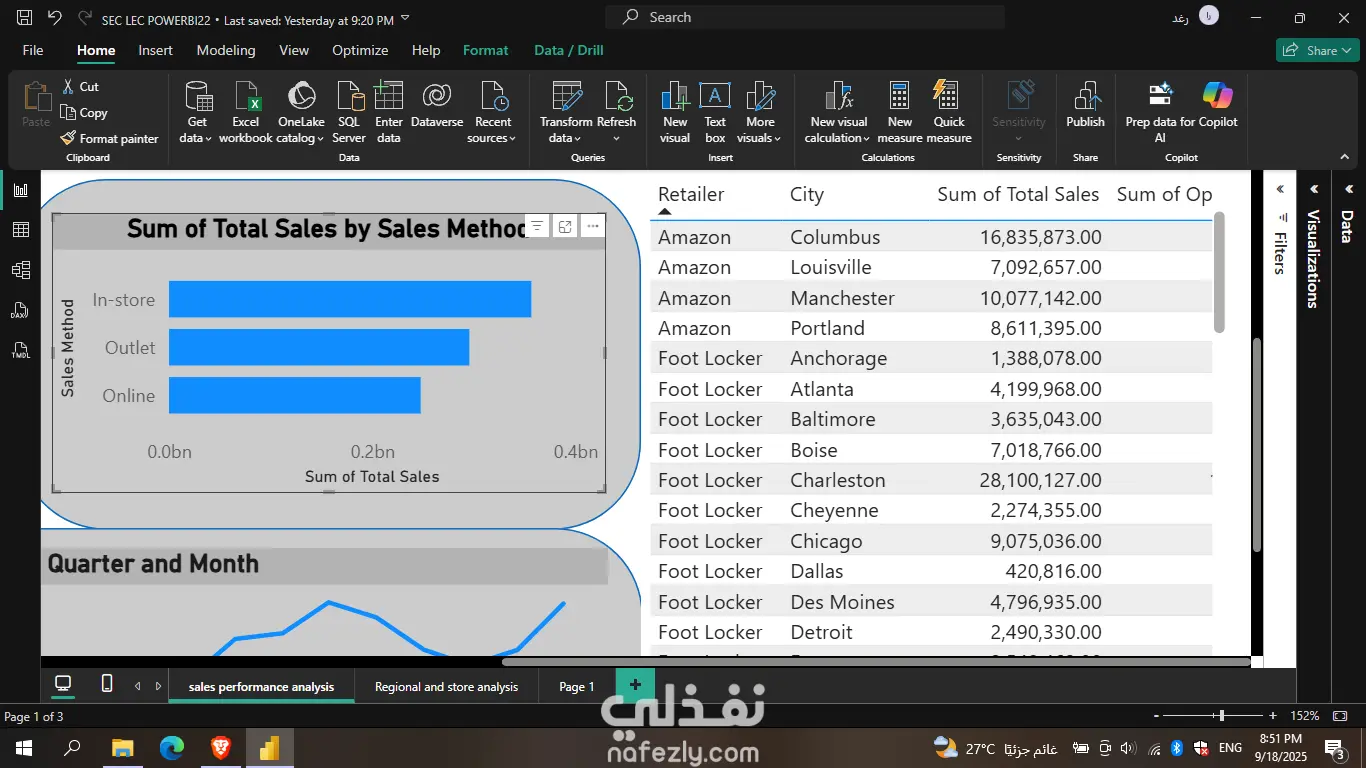Screen dimensions: 1366x768
Task: Adjust the zoom level slider
Action: pos(1220,716)
